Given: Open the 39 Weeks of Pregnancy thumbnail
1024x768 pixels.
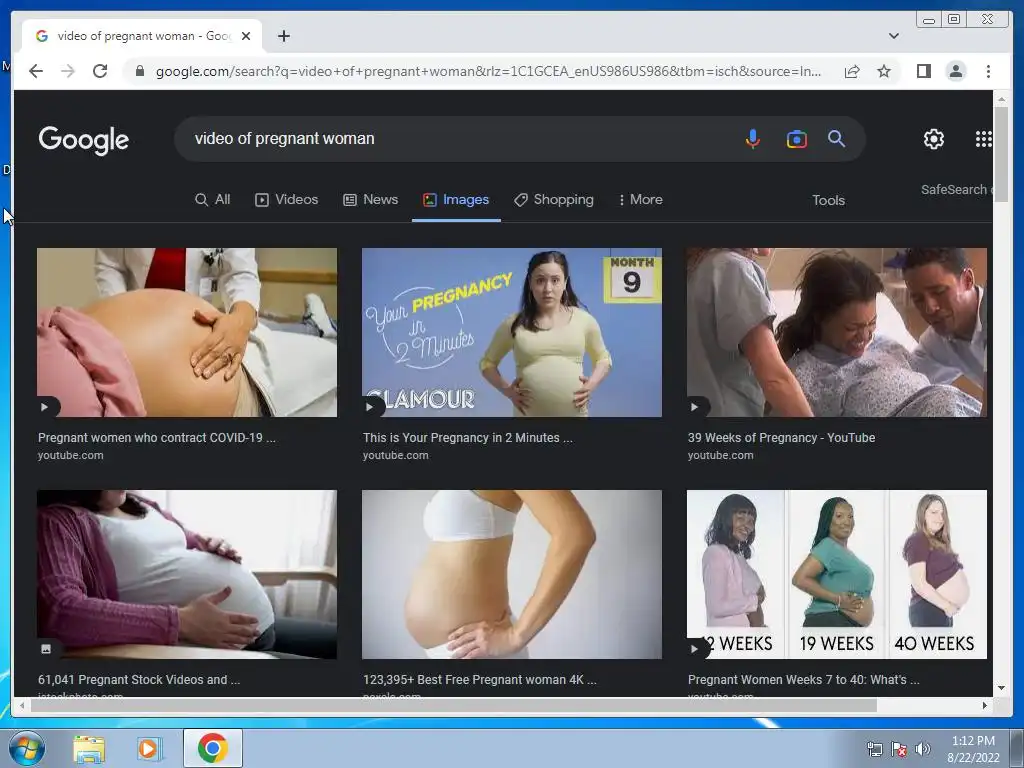Looking at the screenshot, I should (837, 332).
